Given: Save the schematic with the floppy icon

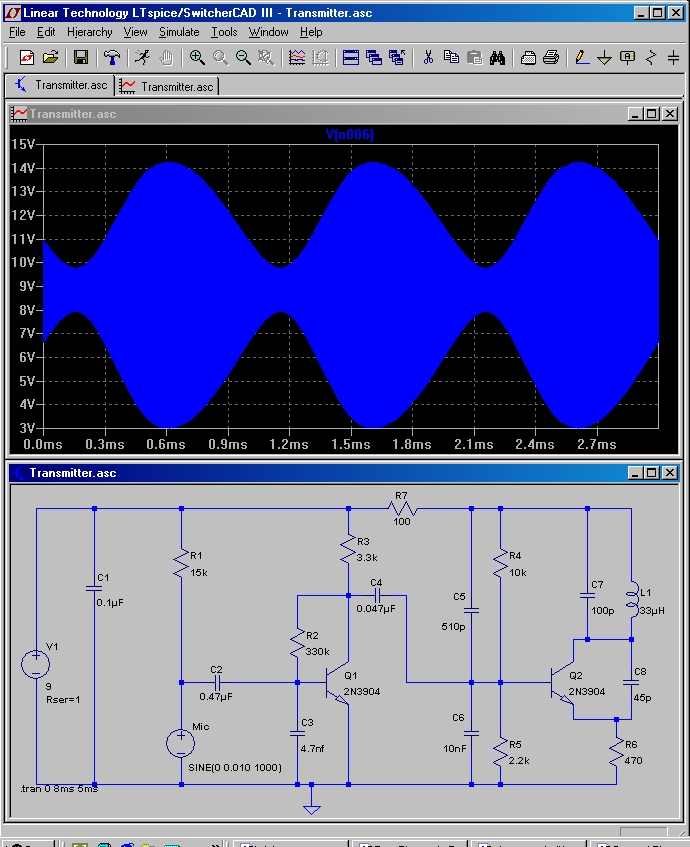Looking at the screenshot, I should [81, 57].
